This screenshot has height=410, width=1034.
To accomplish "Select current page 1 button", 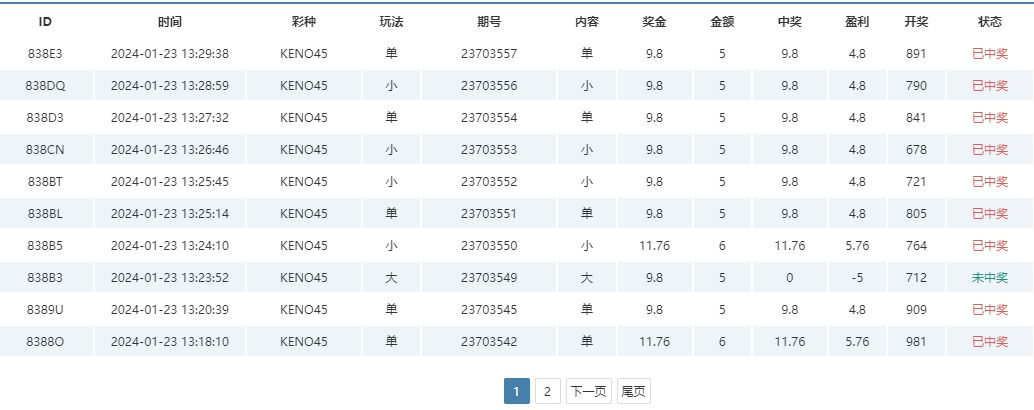I will click(x=516, y=392).
